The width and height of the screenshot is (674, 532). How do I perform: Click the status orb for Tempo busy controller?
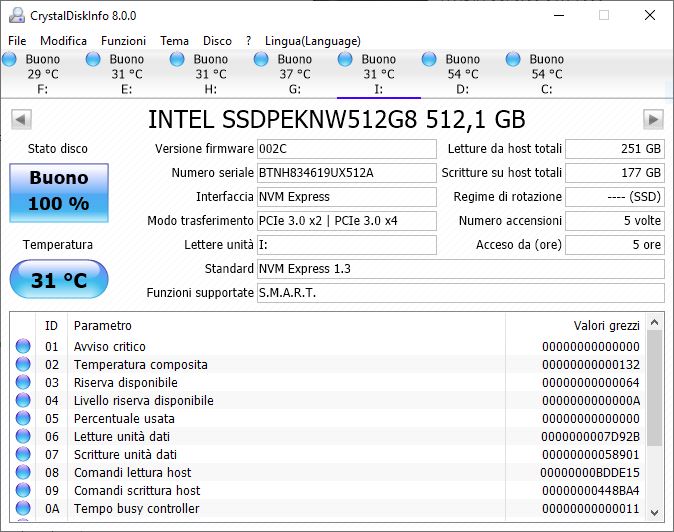tap(23, 508)
